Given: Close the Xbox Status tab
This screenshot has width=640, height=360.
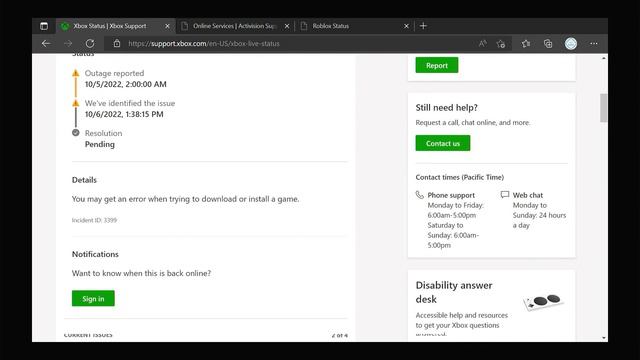Looking at the screenshot, I should click(x=167, y=26).
